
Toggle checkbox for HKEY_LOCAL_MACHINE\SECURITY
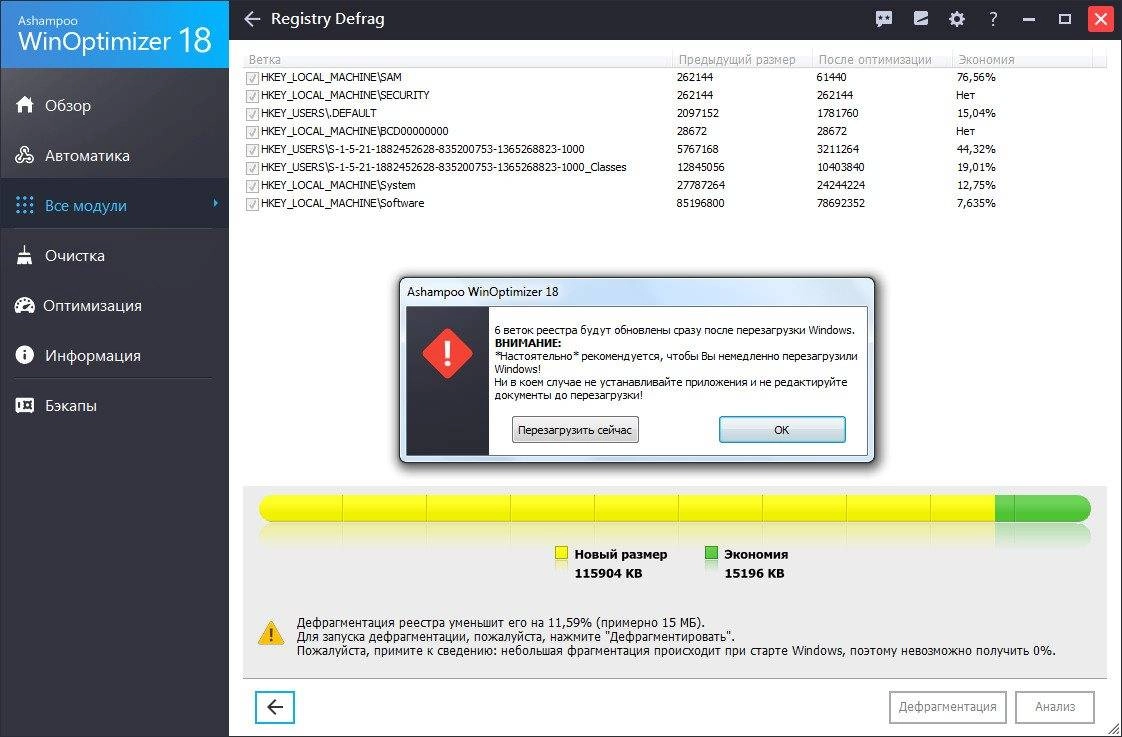pyautogui.click(x=252, y=96)
